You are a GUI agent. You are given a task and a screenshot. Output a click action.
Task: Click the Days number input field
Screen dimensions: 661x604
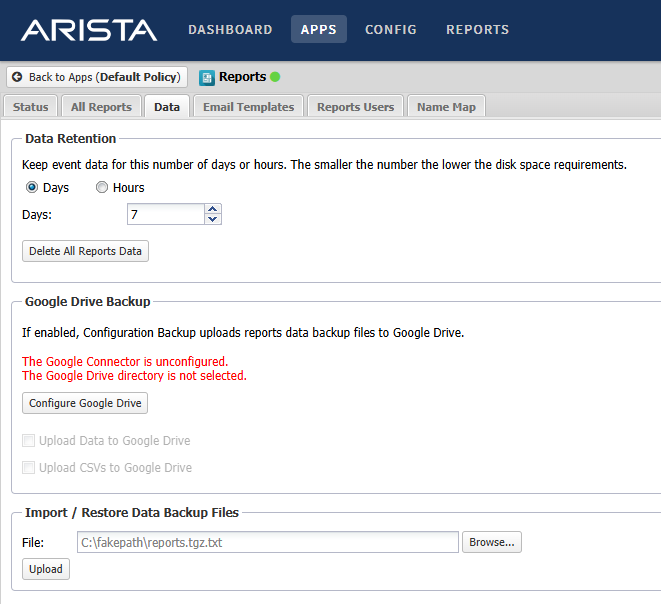(x=165, y=214)
